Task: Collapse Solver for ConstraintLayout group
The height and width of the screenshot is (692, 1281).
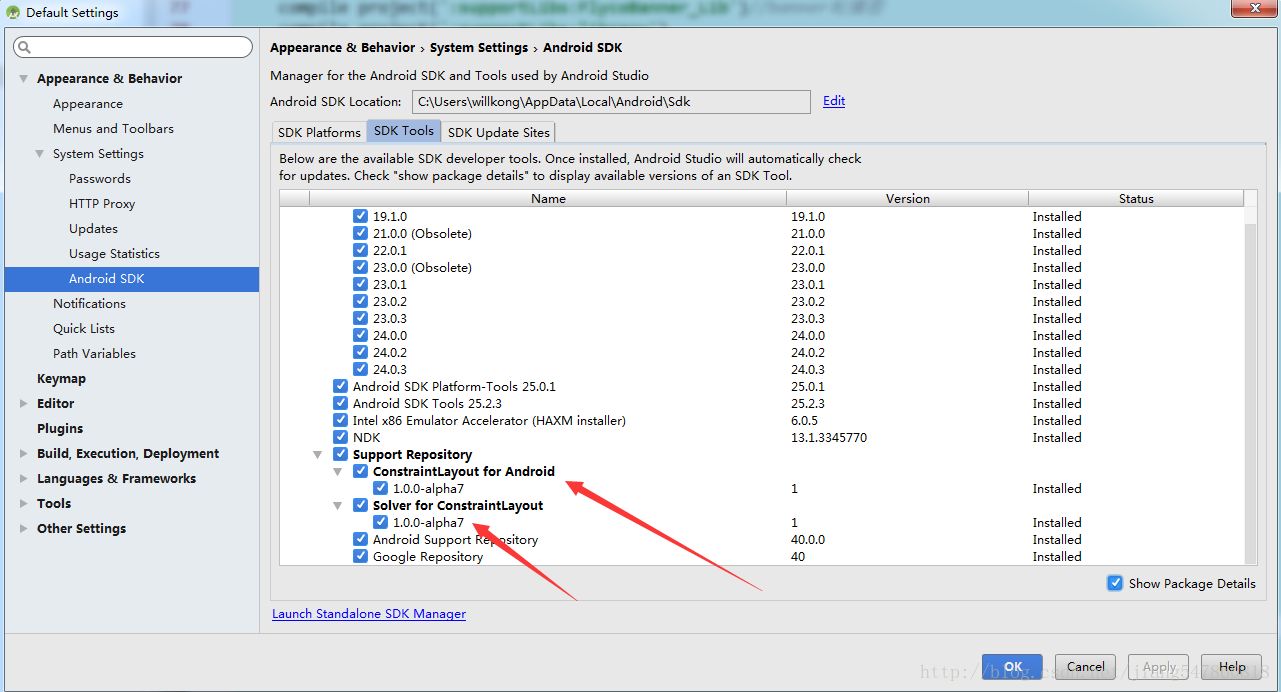Action: 338,505
